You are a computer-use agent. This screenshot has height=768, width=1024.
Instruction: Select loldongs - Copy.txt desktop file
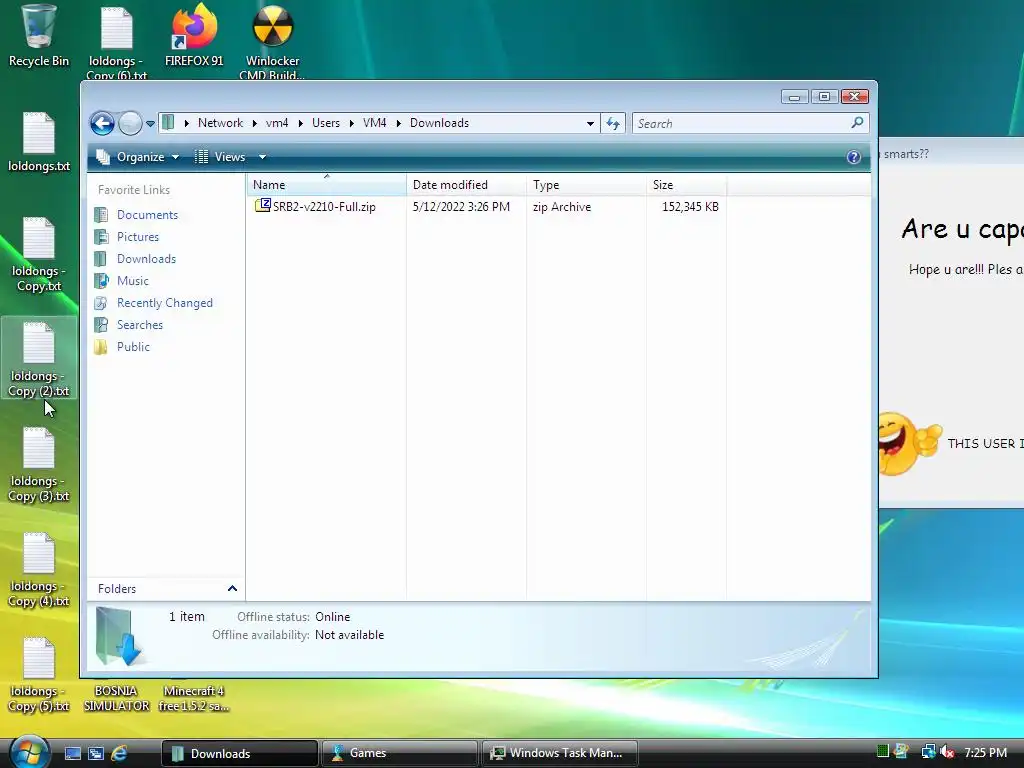[x=39, y=255]
